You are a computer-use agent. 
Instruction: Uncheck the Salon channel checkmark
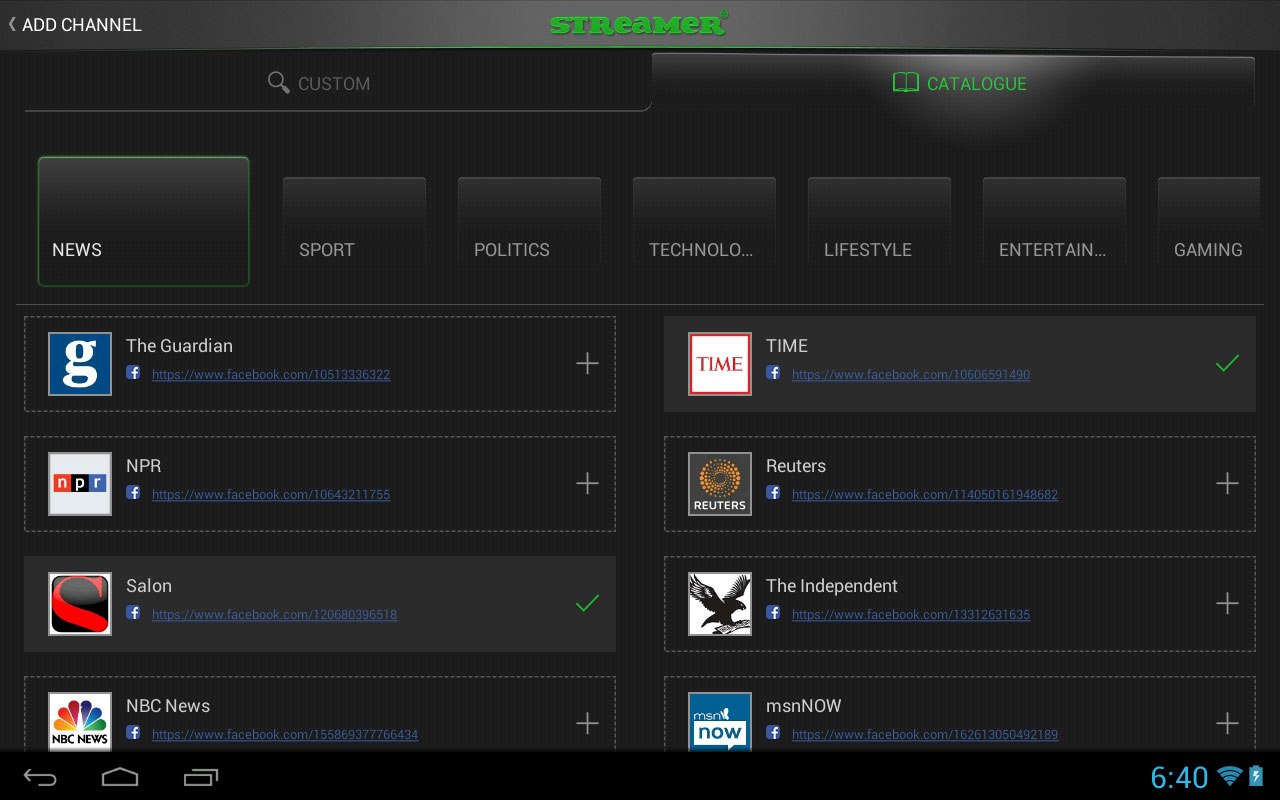587,604
